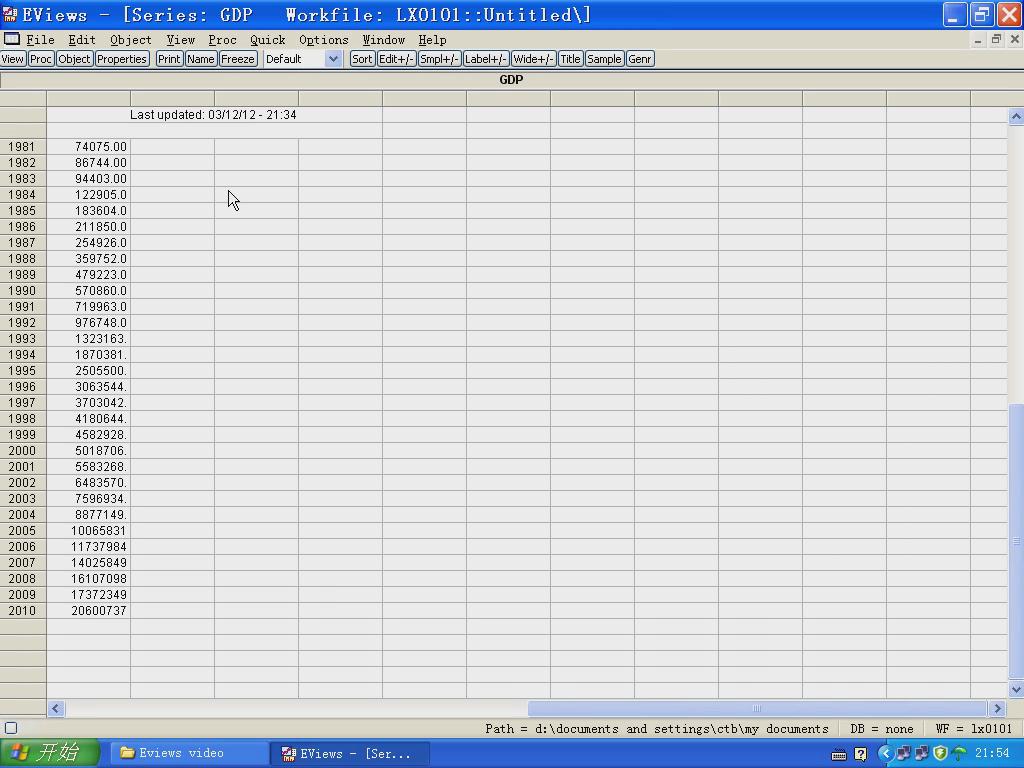Select the 2010 row header
The width and height of the screenshot is (1024, 768).
(23, 611)
